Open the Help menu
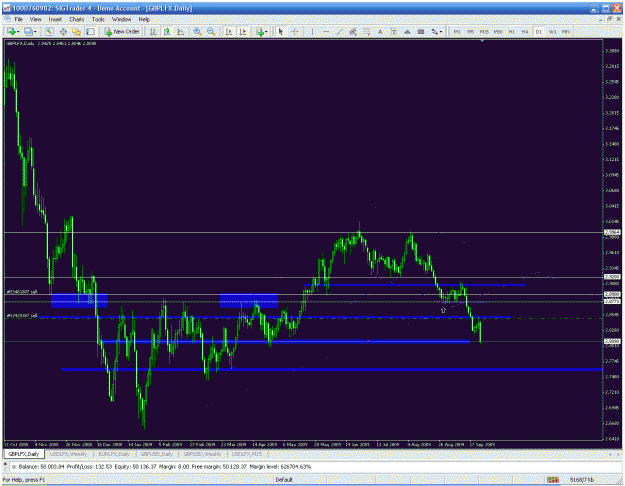 pos(144,19)
